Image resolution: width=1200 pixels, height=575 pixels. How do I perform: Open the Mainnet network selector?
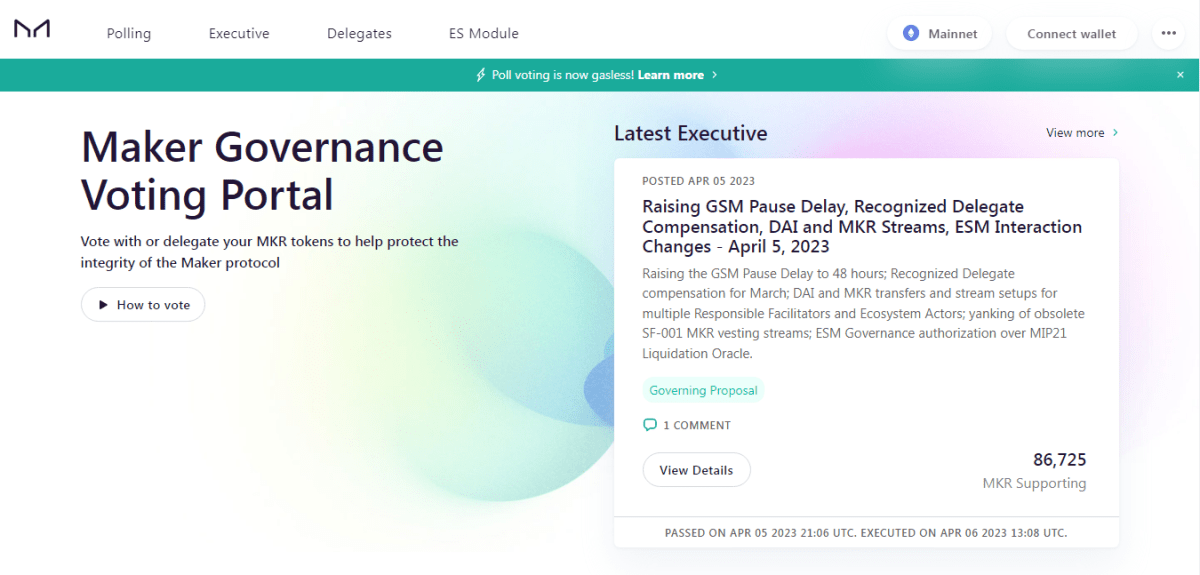coord(940,33)
